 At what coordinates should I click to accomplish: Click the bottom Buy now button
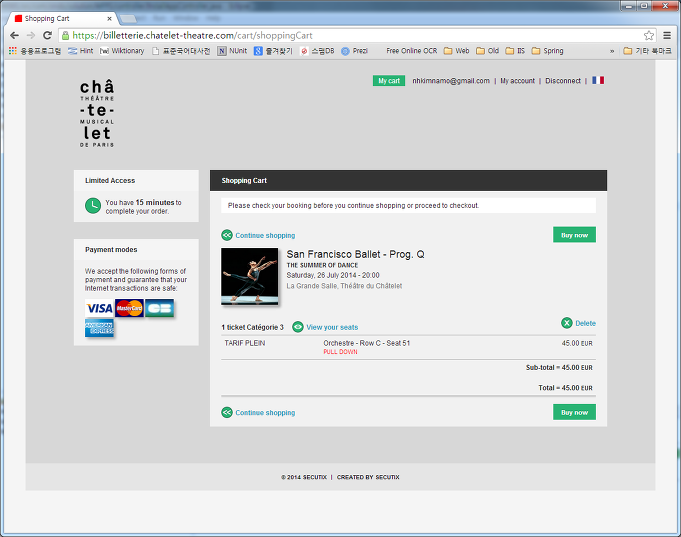[574, 412]
